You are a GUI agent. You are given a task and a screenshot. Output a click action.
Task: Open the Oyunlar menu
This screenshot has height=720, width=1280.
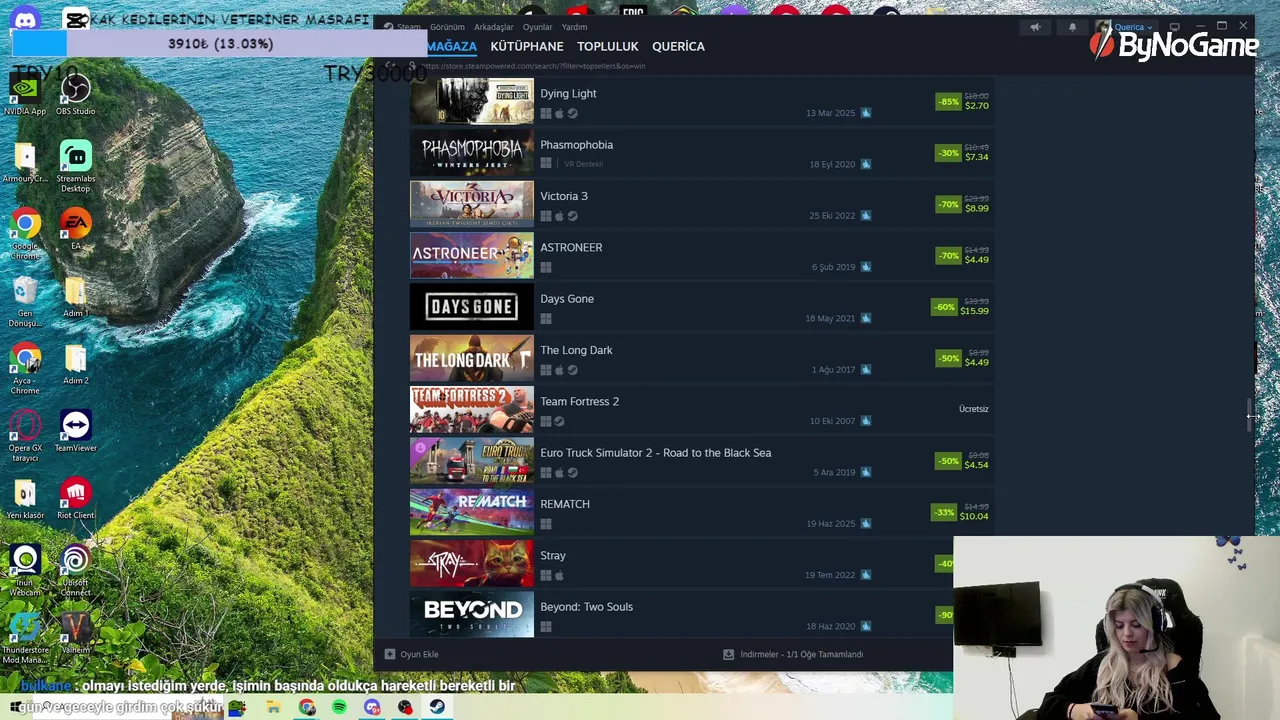coord(537,27)
